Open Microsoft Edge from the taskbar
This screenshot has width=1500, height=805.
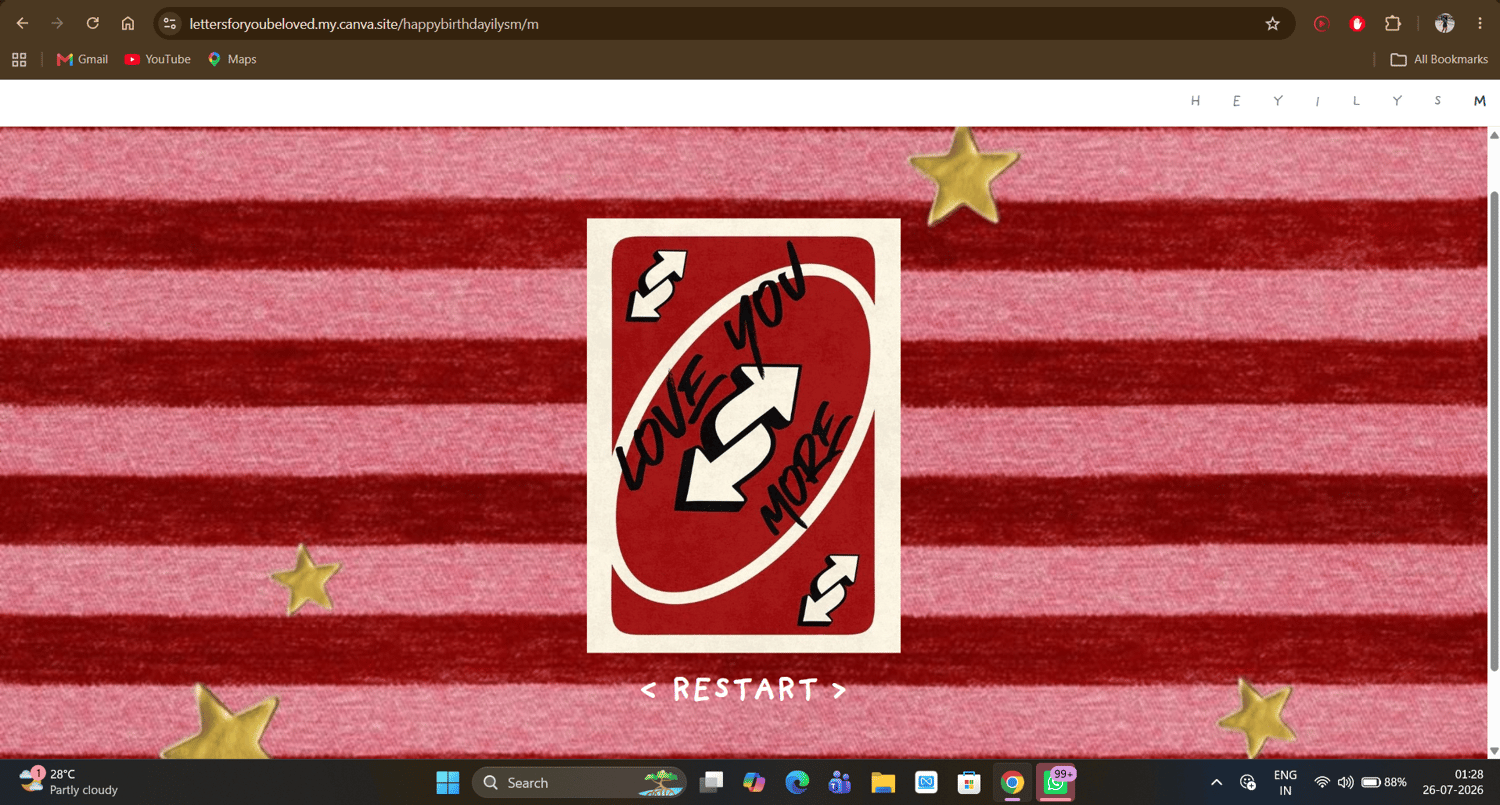coord(797,782)
